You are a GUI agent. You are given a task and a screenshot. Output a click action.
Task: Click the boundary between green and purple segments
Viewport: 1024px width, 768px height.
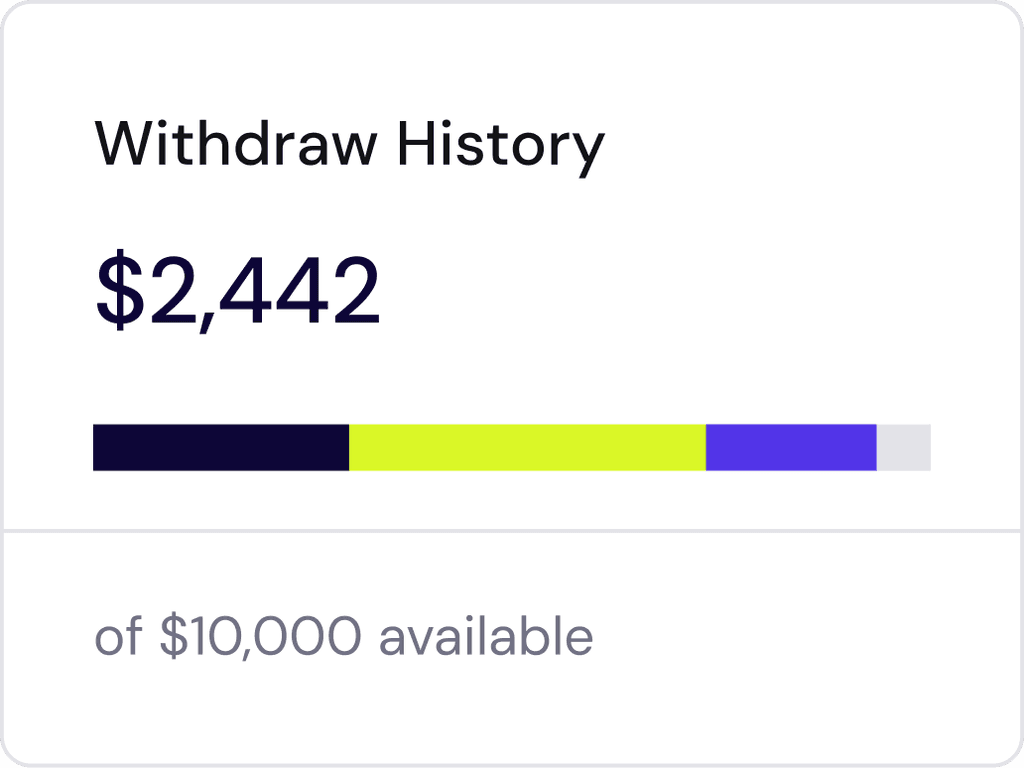(706, 447)
